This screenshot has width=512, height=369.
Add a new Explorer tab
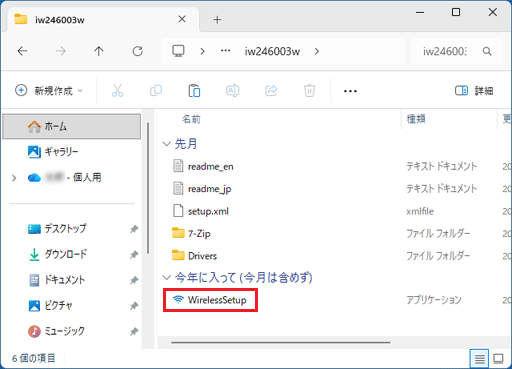(x=217, y=20)
